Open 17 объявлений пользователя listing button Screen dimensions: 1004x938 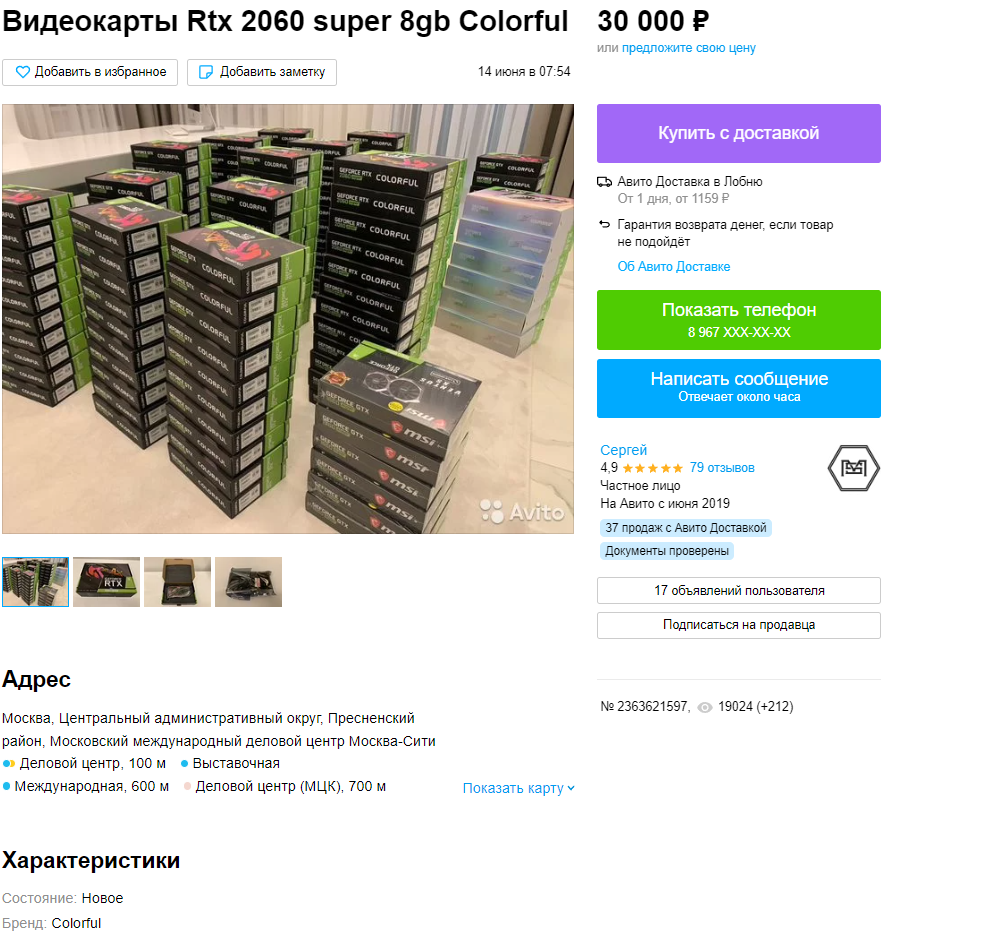point(738,590)
